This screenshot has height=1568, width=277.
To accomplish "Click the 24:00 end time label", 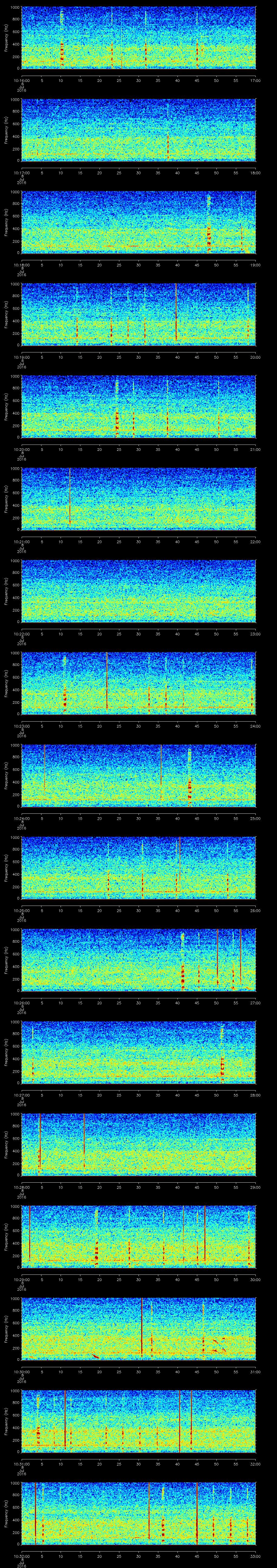I will pyautogui.click(x=255, y=726).
